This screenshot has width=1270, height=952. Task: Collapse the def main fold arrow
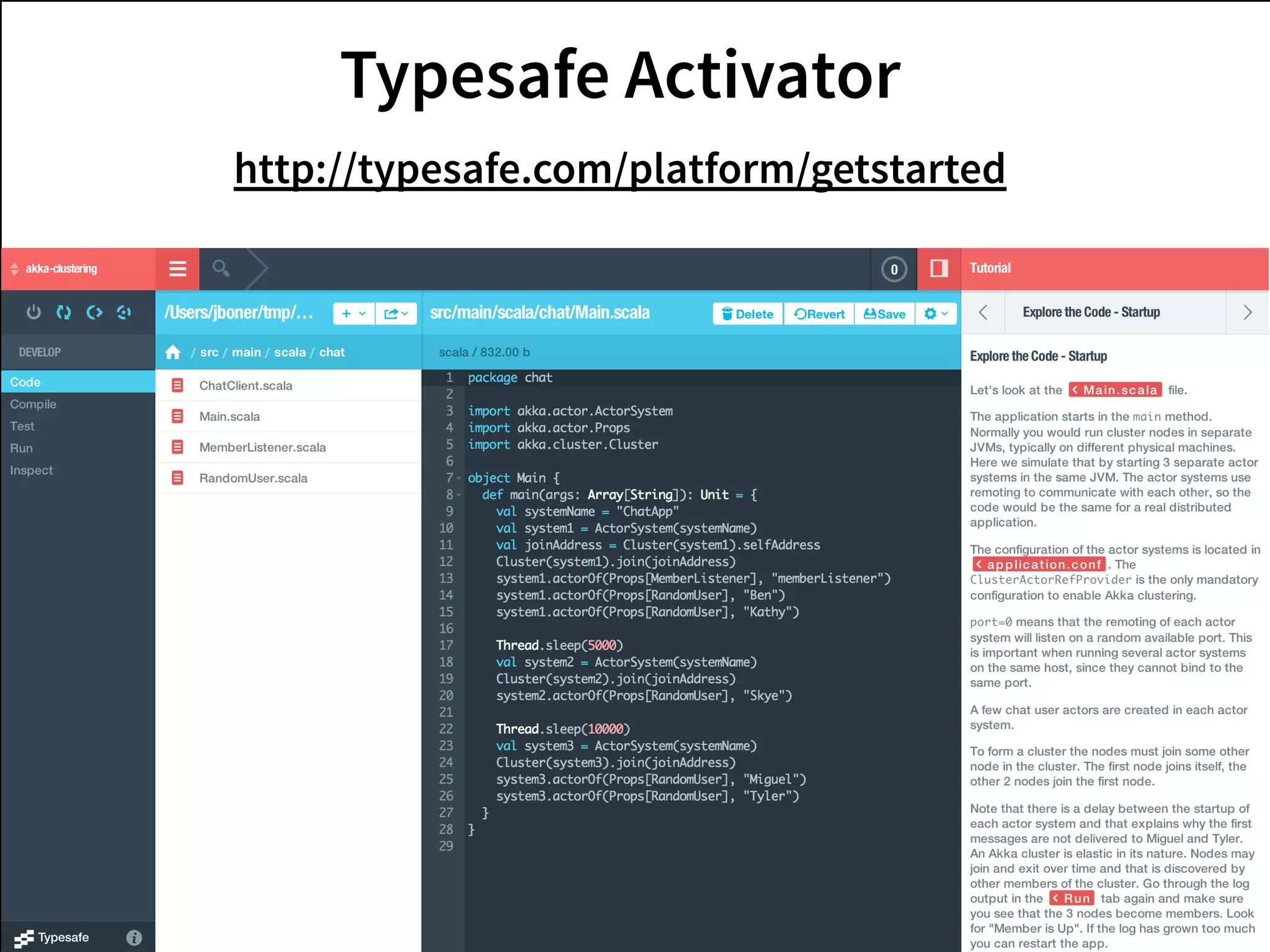pos(459,495)
